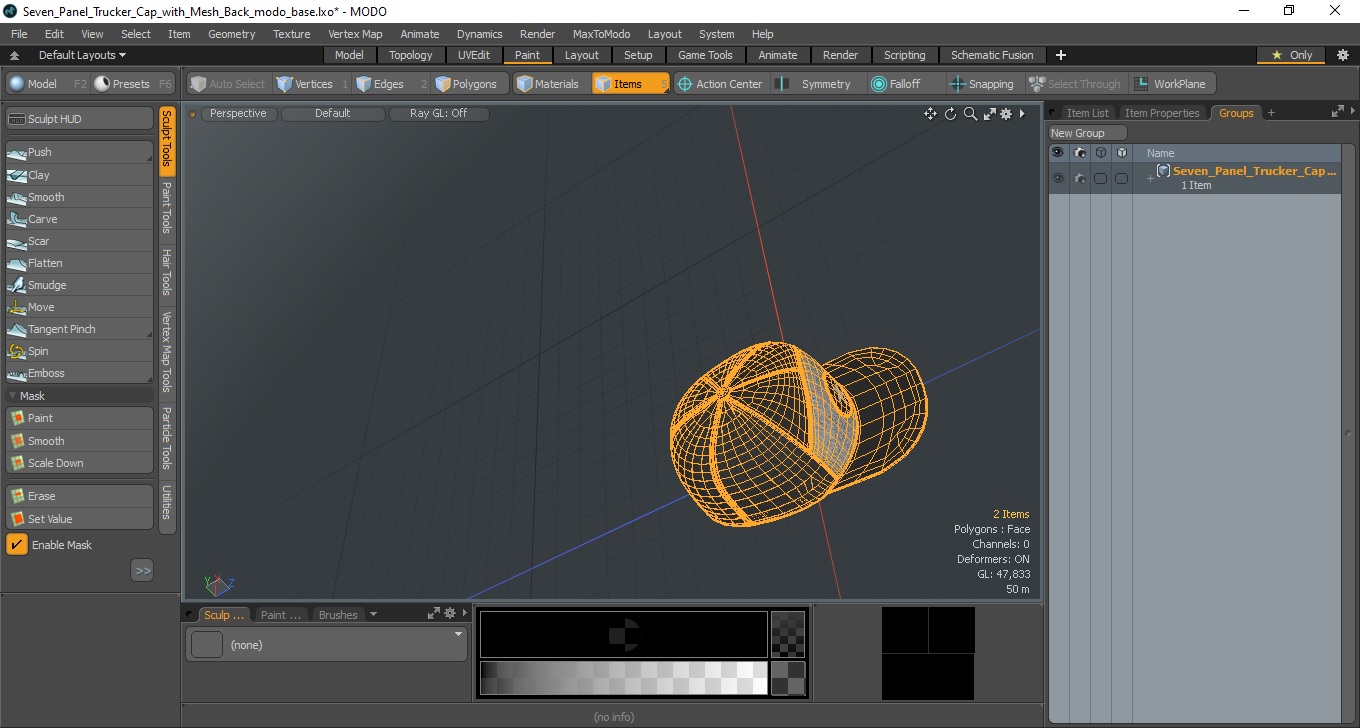
Task: Toggle Items selection mode
Action: point(629,84)
